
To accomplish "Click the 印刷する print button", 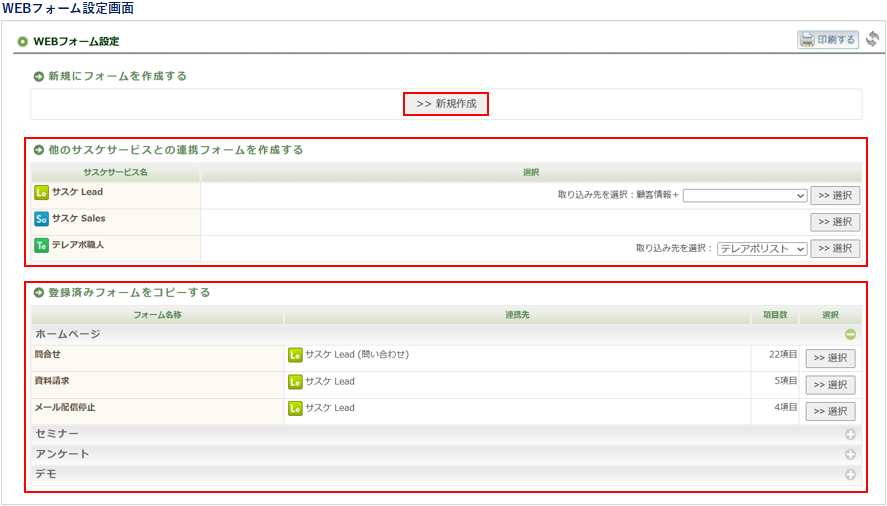I will click(x=828, y=40).
